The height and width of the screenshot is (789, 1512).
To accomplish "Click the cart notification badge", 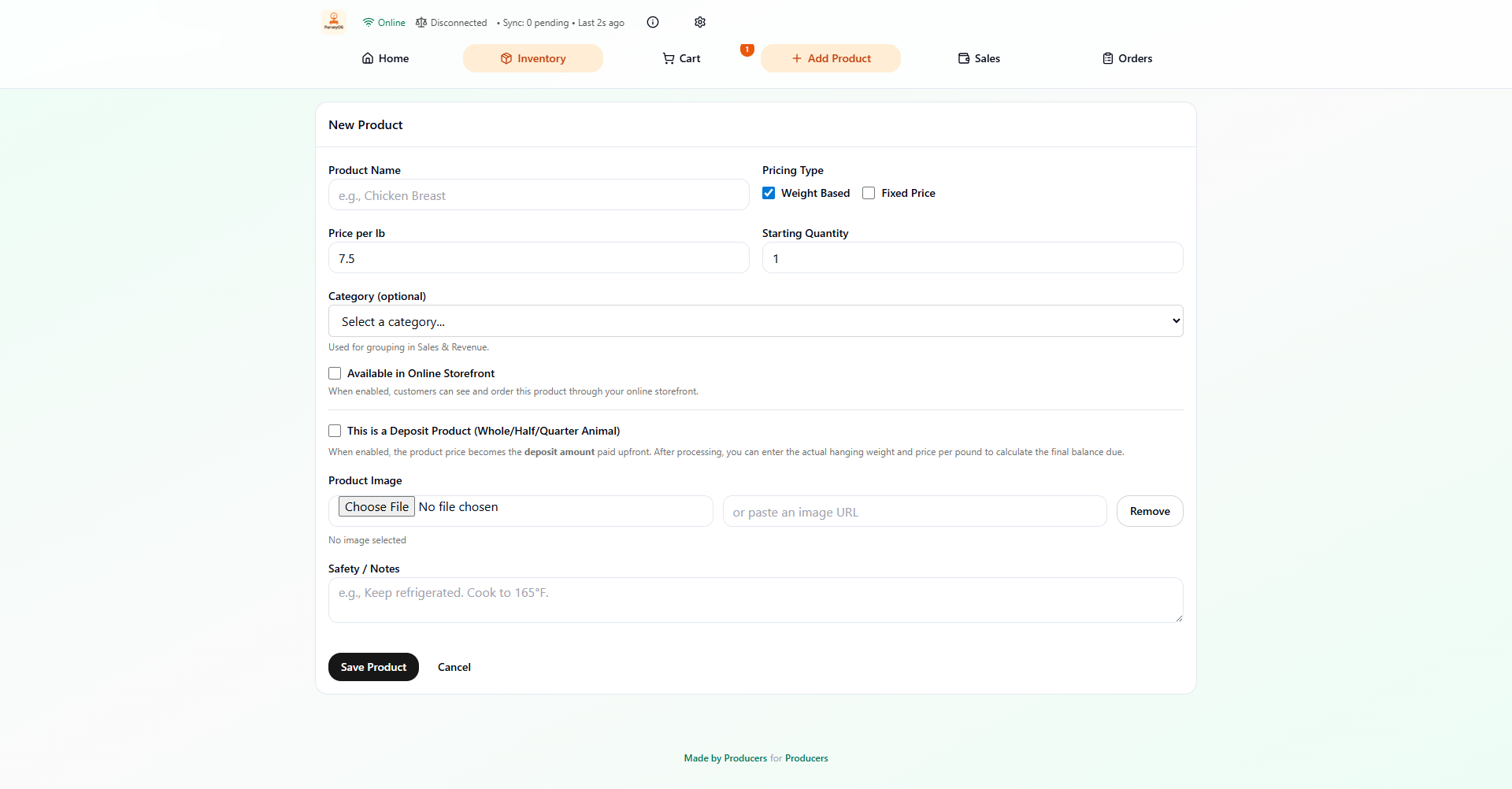I will coord(747,50).
